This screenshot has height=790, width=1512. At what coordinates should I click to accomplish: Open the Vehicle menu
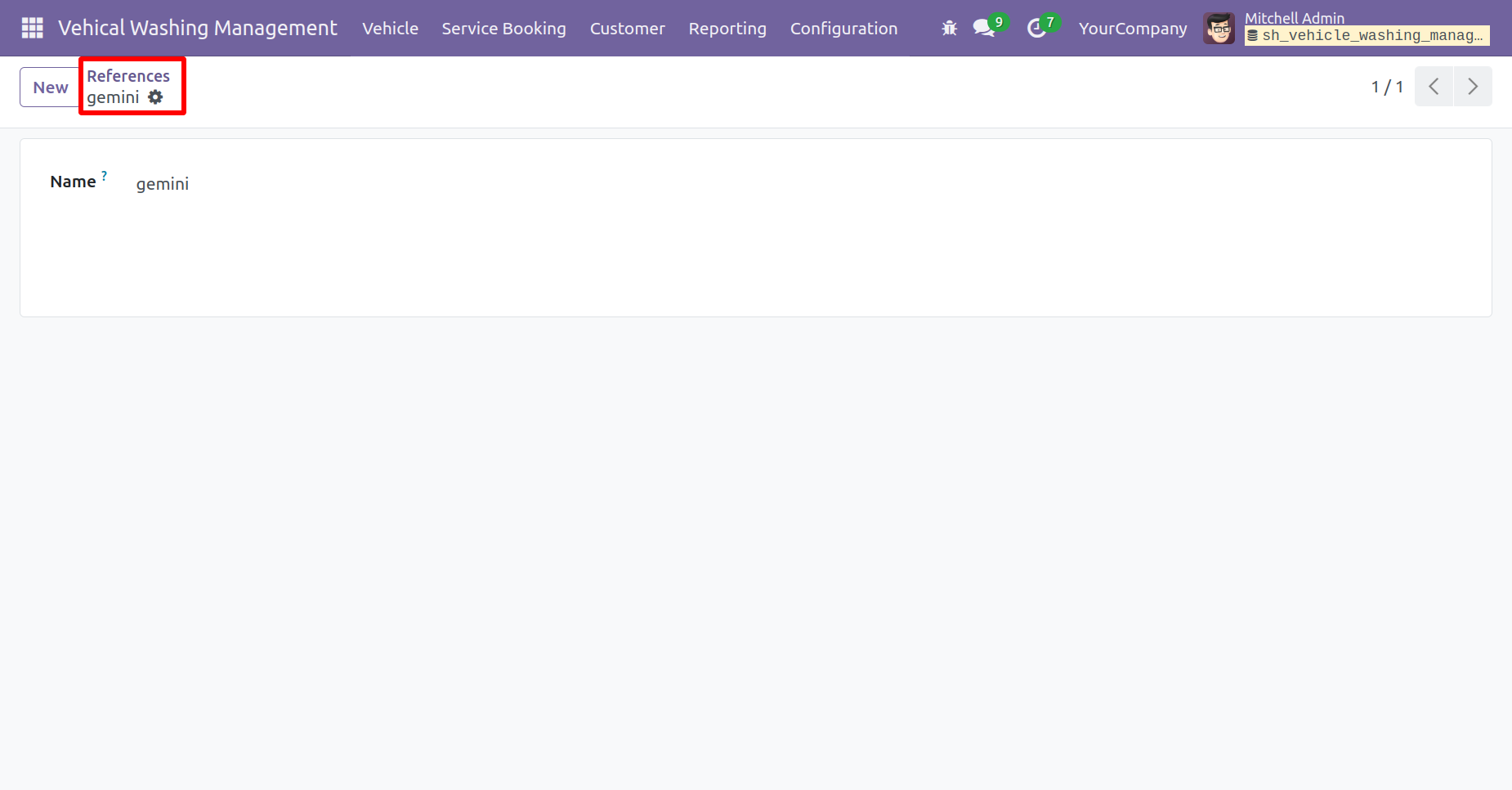click(390, 28)
